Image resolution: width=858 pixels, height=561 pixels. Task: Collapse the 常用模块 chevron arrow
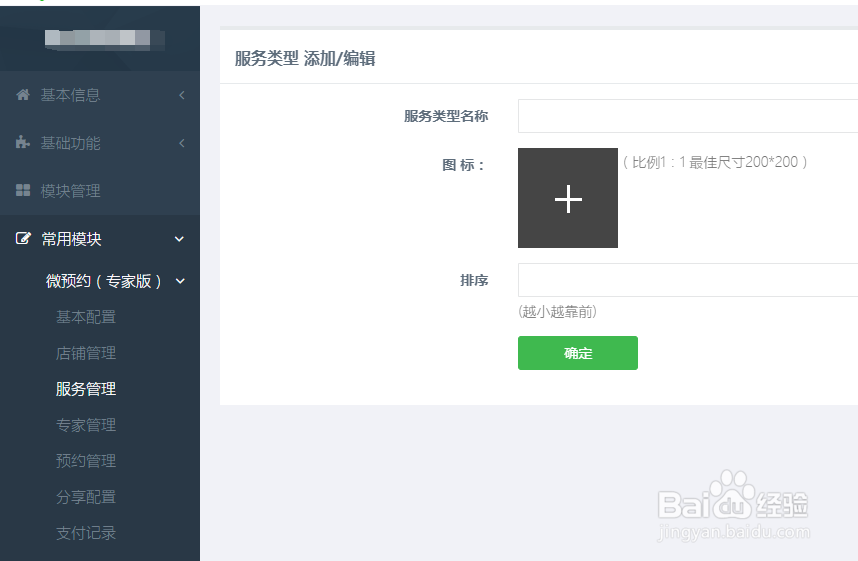coord(179,239)
